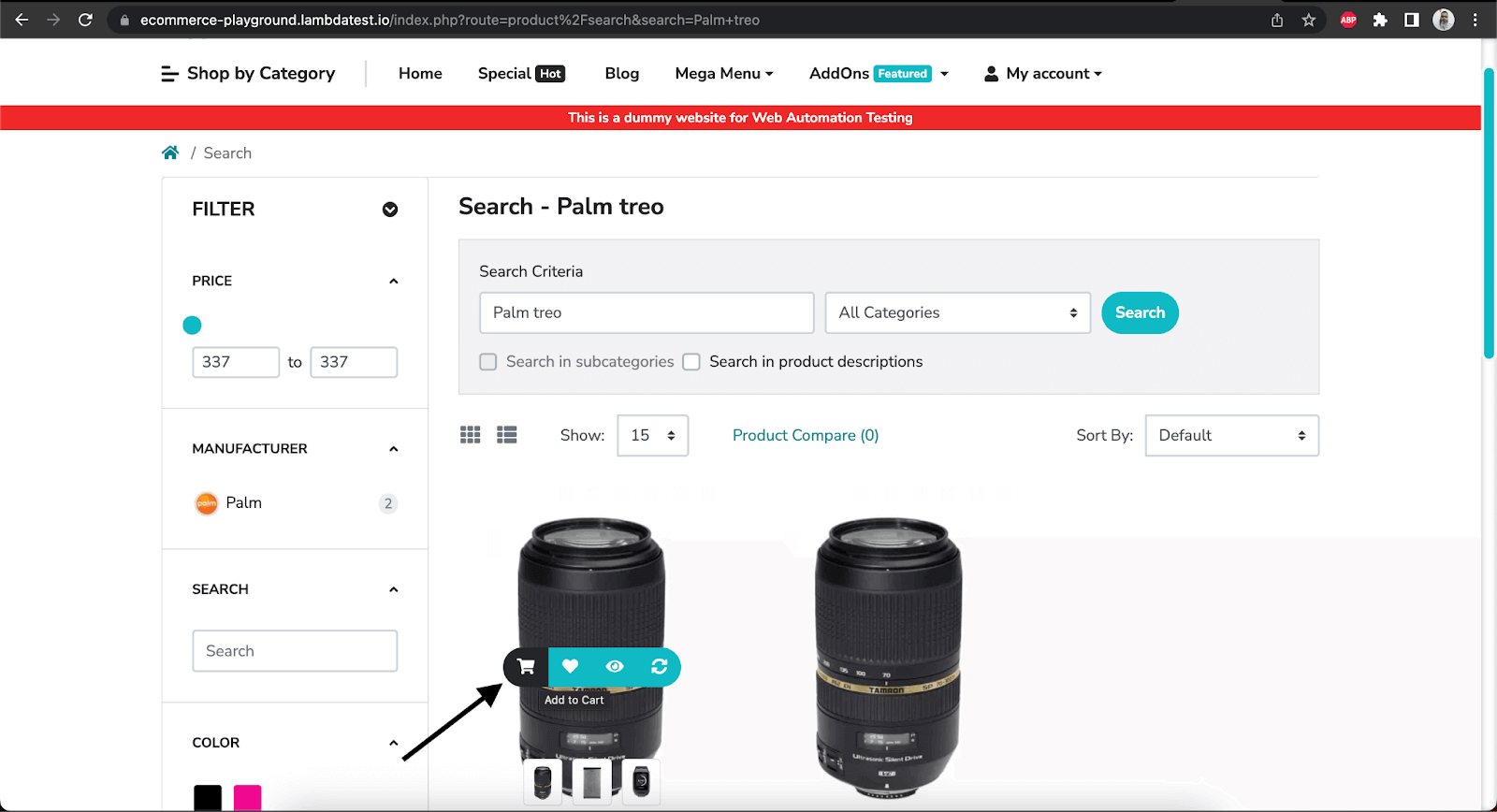Open the Blog page
The height and width of the screenshot is (812, 1497).
click(622, 73)
